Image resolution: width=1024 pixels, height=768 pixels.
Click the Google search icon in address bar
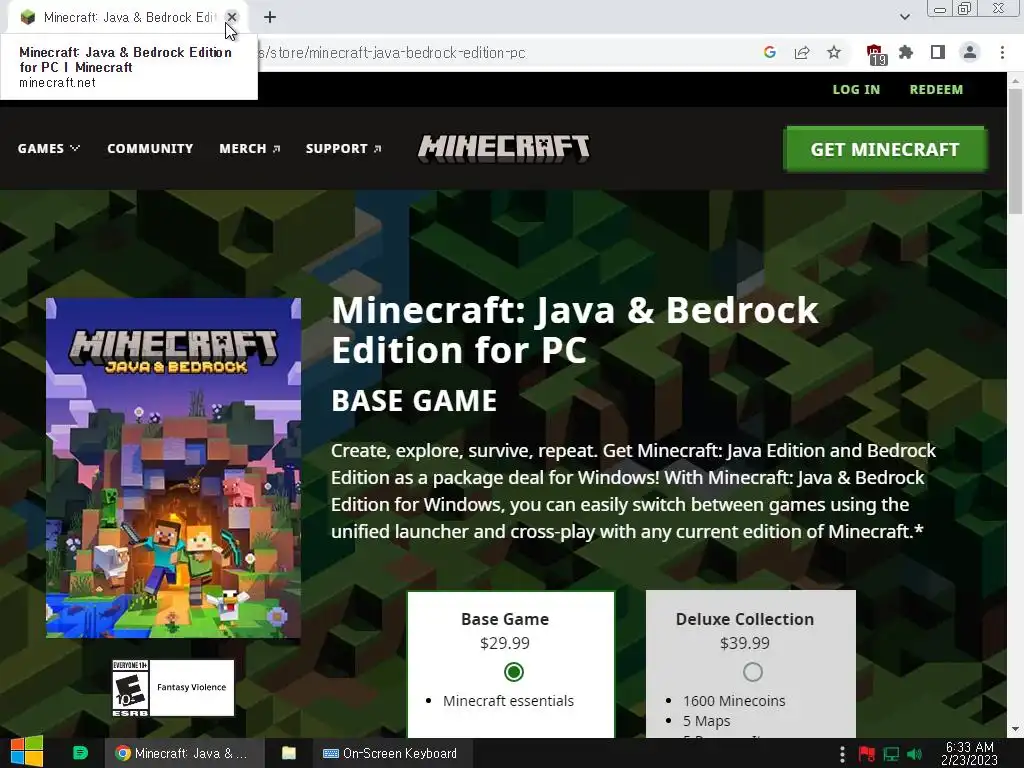770,52
